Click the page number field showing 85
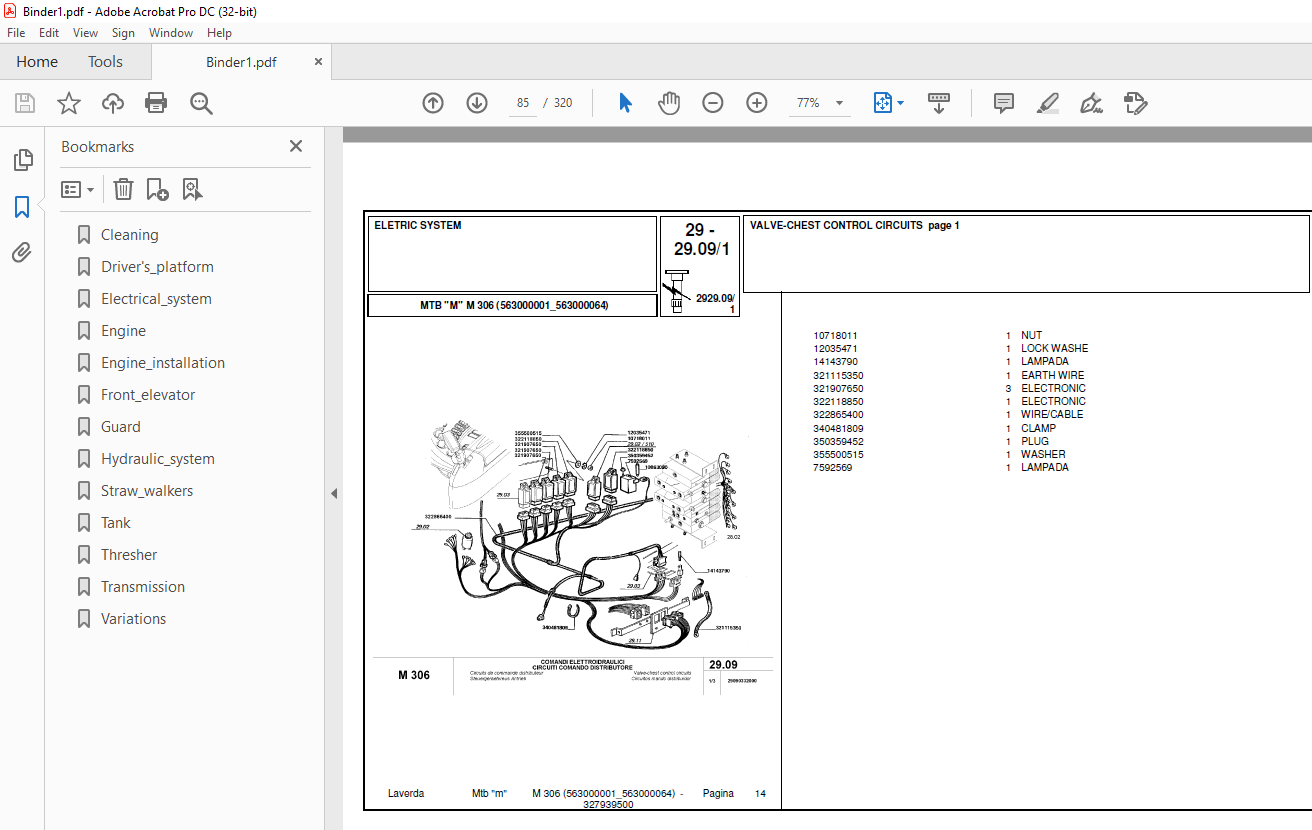 [523, 103]
